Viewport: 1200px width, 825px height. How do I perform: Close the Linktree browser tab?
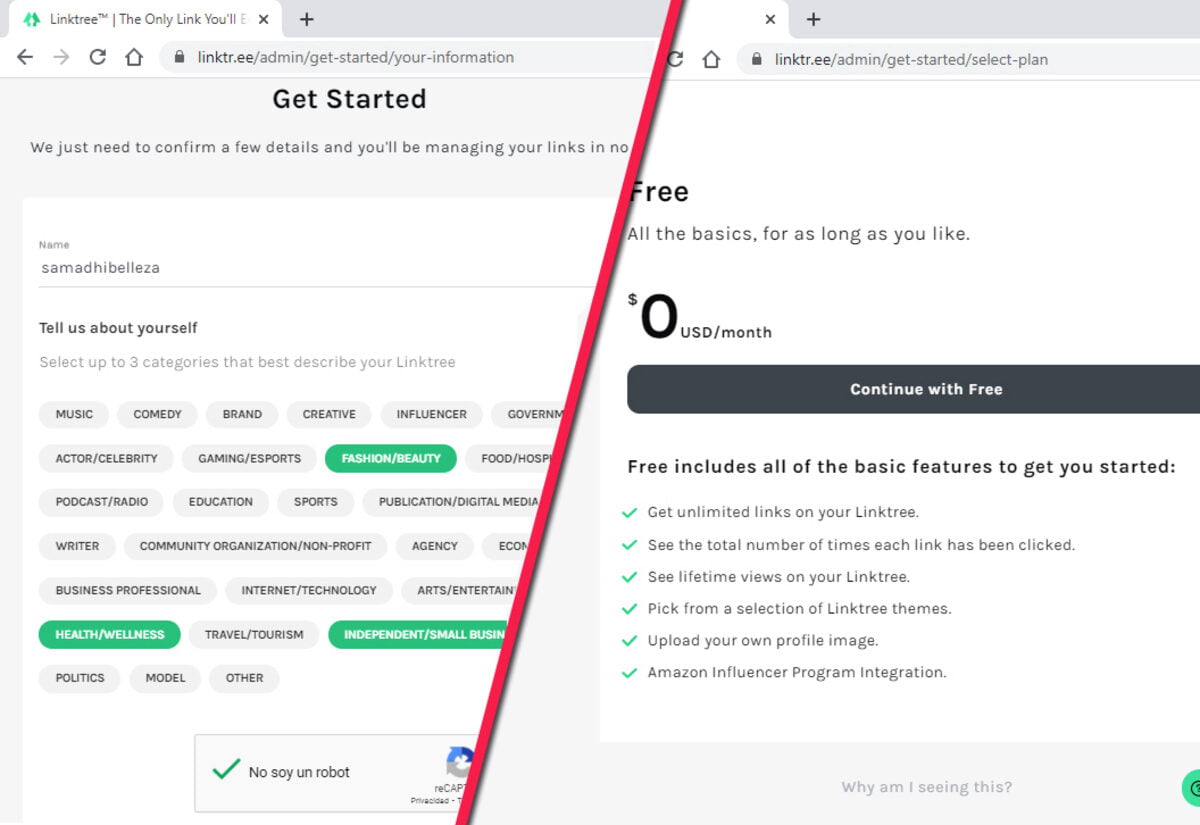coord(263,19)
